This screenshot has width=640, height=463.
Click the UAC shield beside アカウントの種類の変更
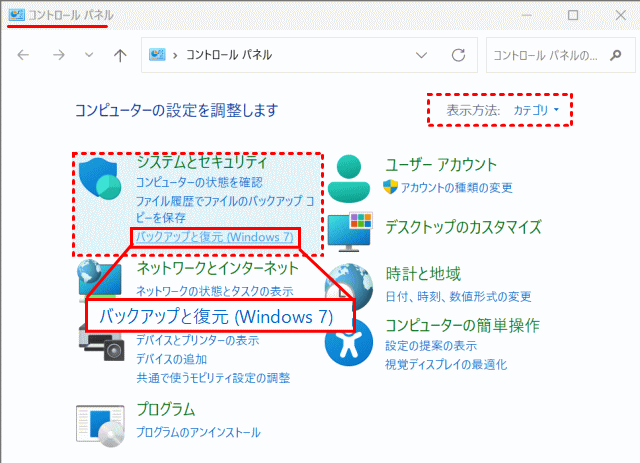pos(391,187)
